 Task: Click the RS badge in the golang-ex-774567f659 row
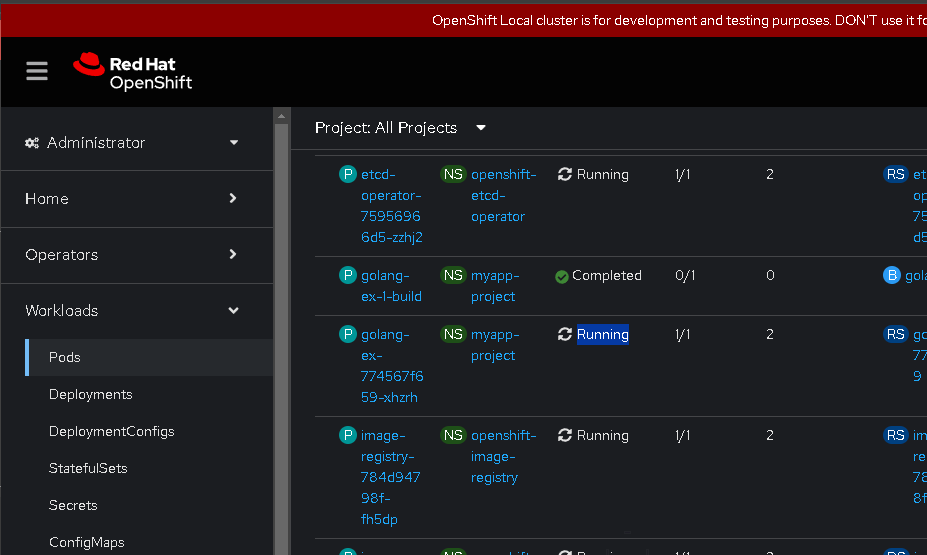coord(896,335)
